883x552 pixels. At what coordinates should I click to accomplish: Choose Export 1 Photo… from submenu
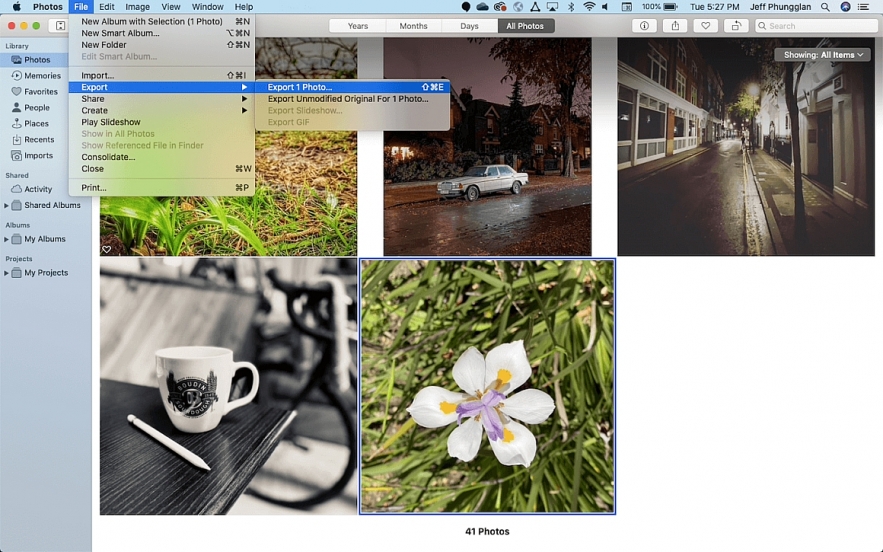pos(300,87)
